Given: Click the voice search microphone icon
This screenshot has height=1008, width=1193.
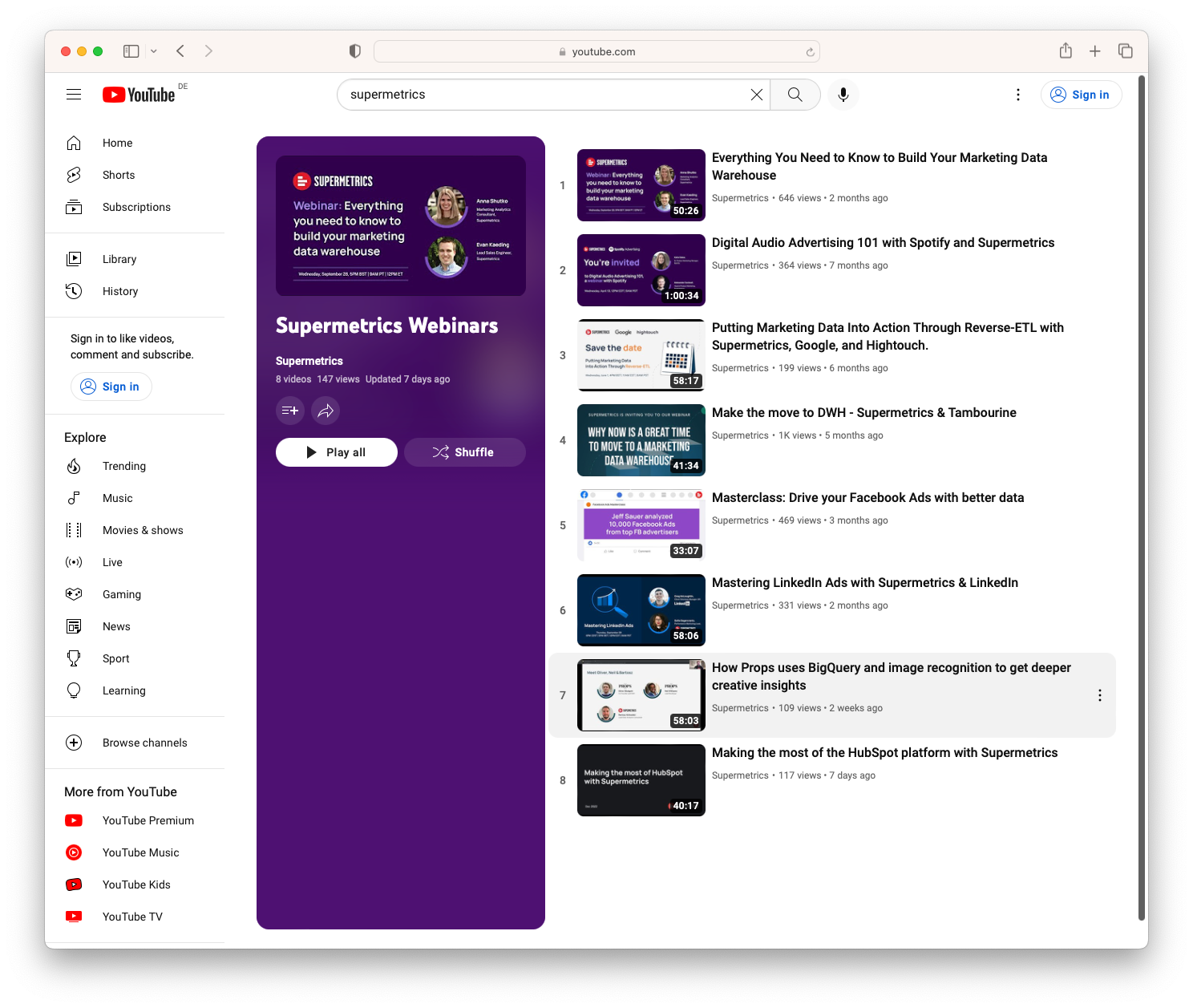Looking at the screenshot, I should click(843, 95).
